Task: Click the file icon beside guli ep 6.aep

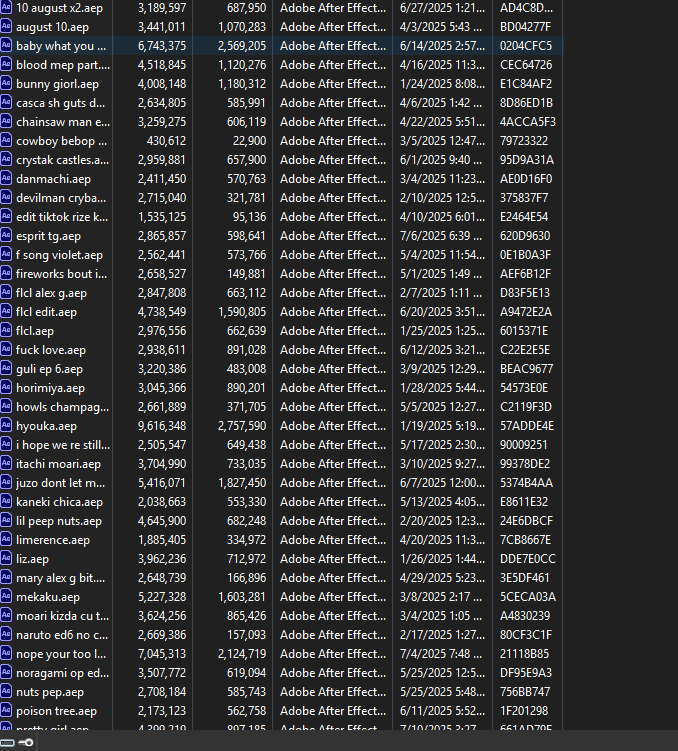Action: [x=6, y=368]
